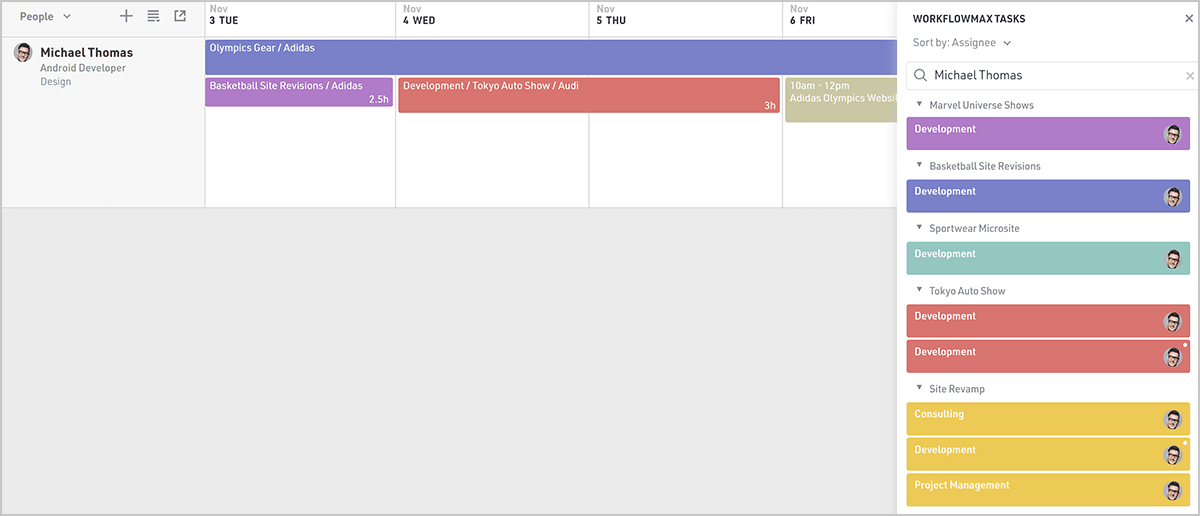Click Michael Thomas's avatar in people list
The width and height of the screenshot is (1200, 516).
tap(23, 53)
